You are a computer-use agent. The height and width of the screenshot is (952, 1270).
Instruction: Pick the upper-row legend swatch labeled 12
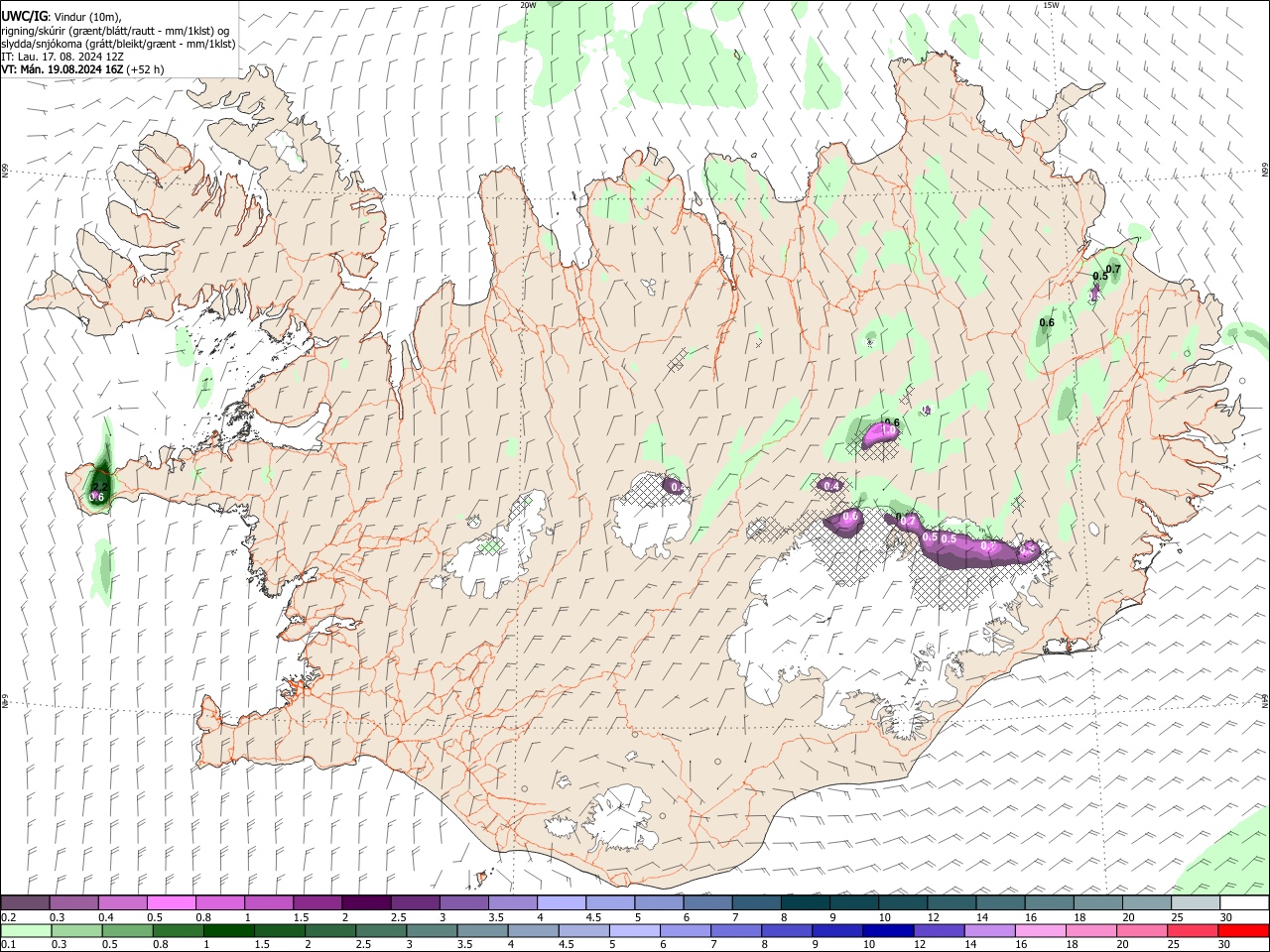click(x=952, y=903)
